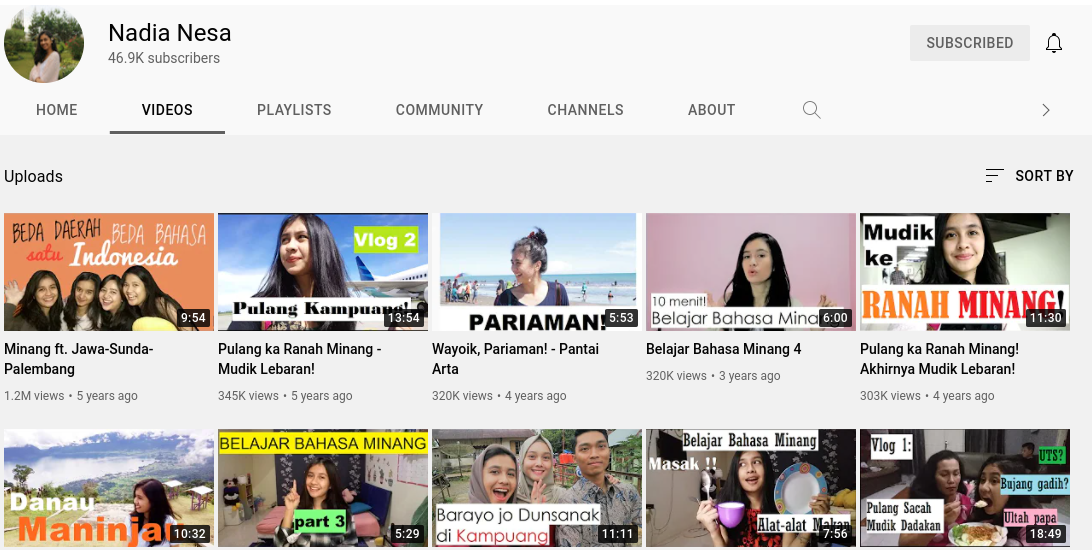The width and height of the screenshot is (1092, 550).
Task: Open the Barayo jo Dunsanak di Kampuang thumbnail
Action: (536, 488)
